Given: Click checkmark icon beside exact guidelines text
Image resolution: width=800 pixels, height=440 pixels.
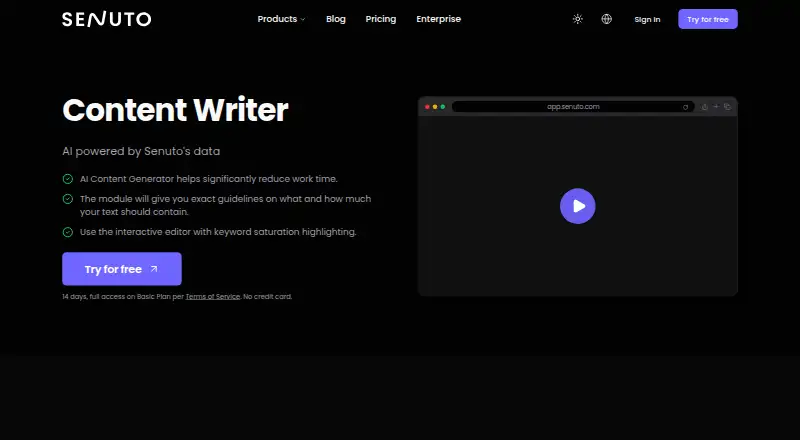Looking at the screenshot, I should coord(67,199).
